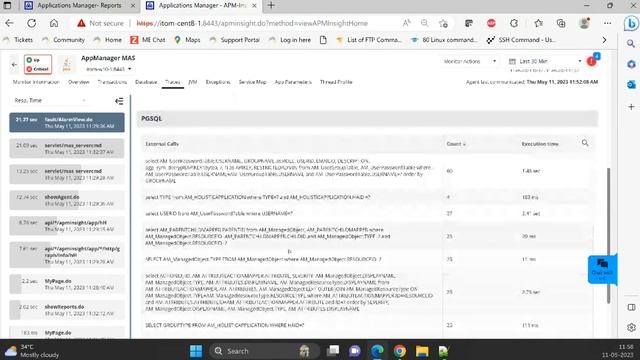Click Execution time column header
The width and height of the screenshot is (640, 360).
pyautogui.click(x=540, y=144)
